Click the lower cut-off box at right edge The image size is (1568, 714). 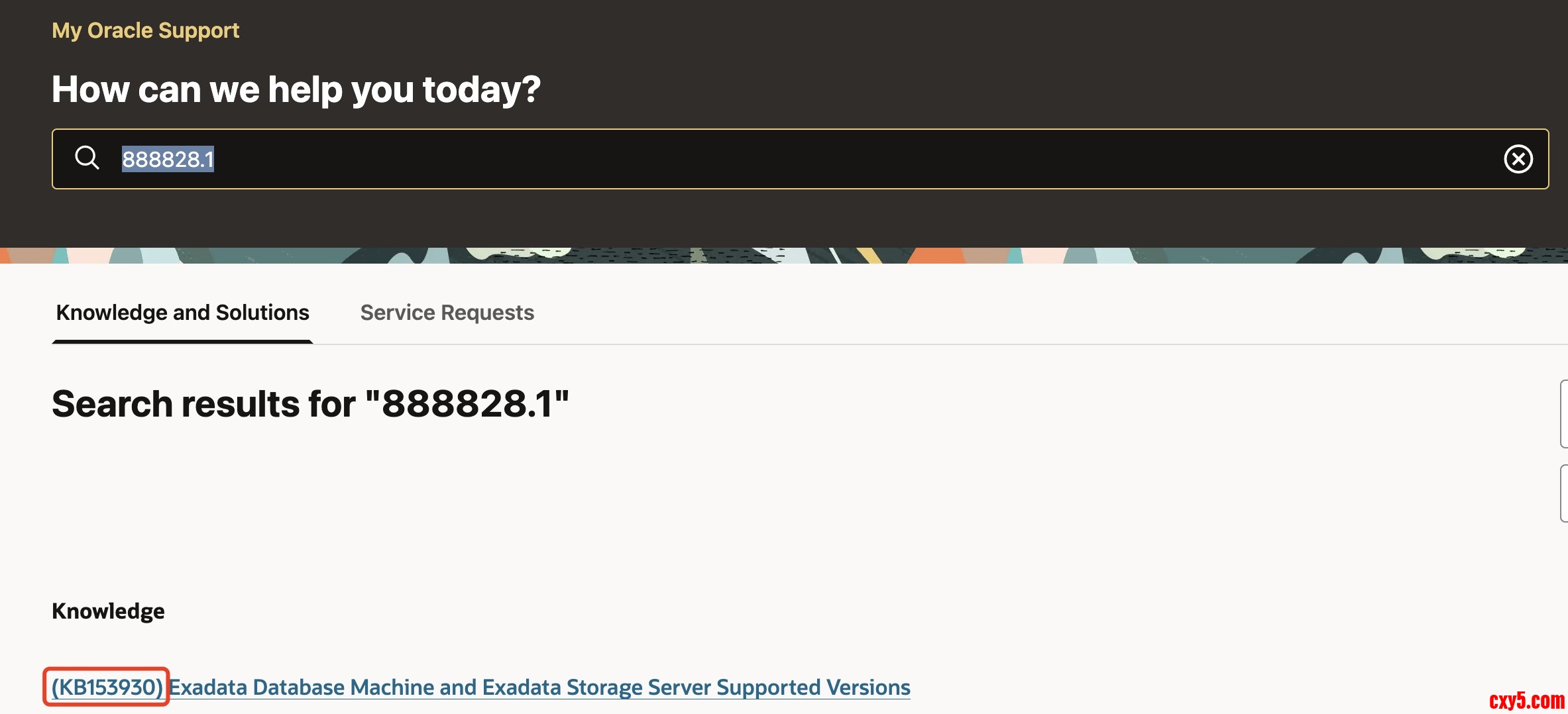click(x=1564, y=493)
